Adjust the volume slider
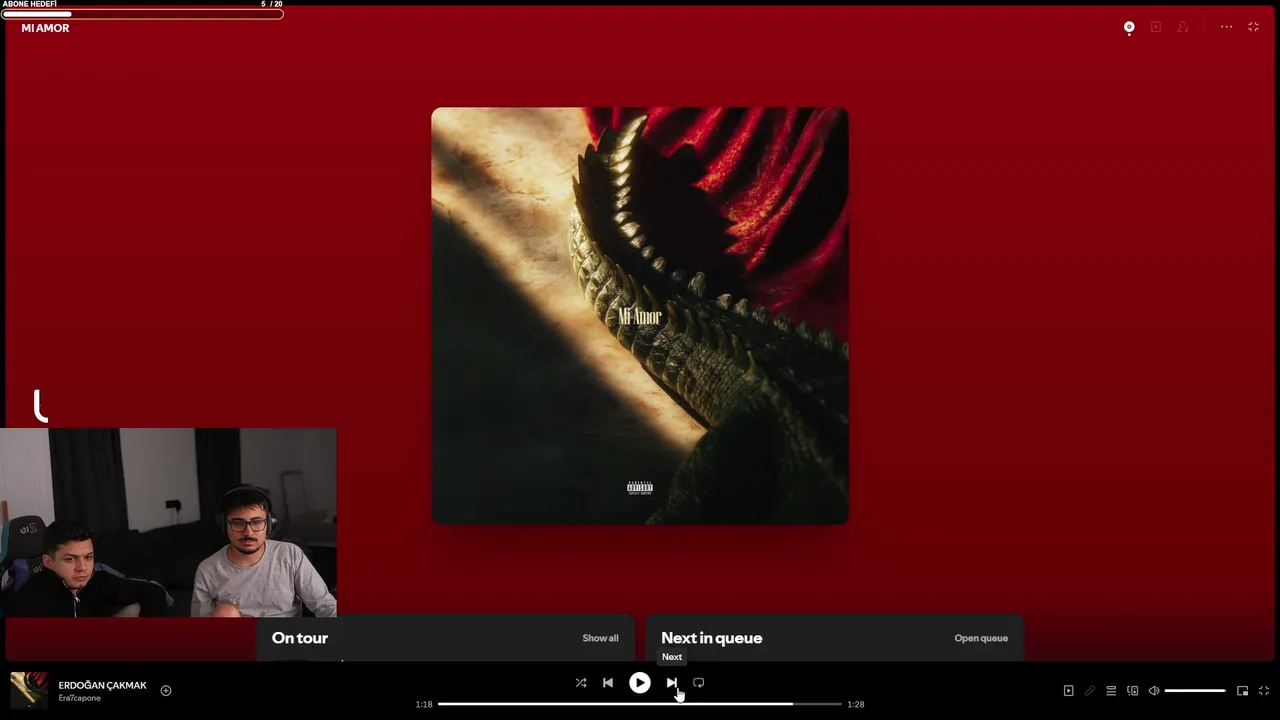Screen dimensions: 1280x720 (x=1195, y=691)
